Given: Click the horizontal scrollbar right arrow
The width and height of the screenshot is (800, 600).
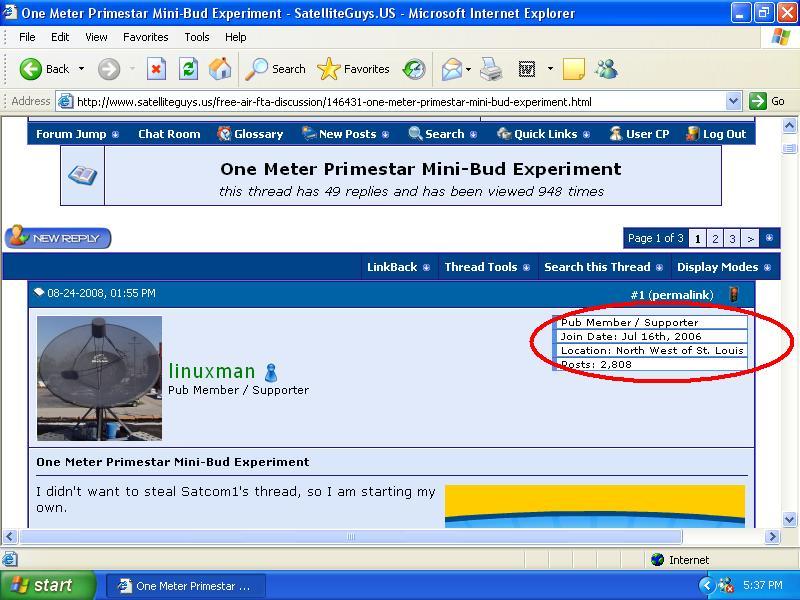Looking at the screenshot, I should 772,536.
